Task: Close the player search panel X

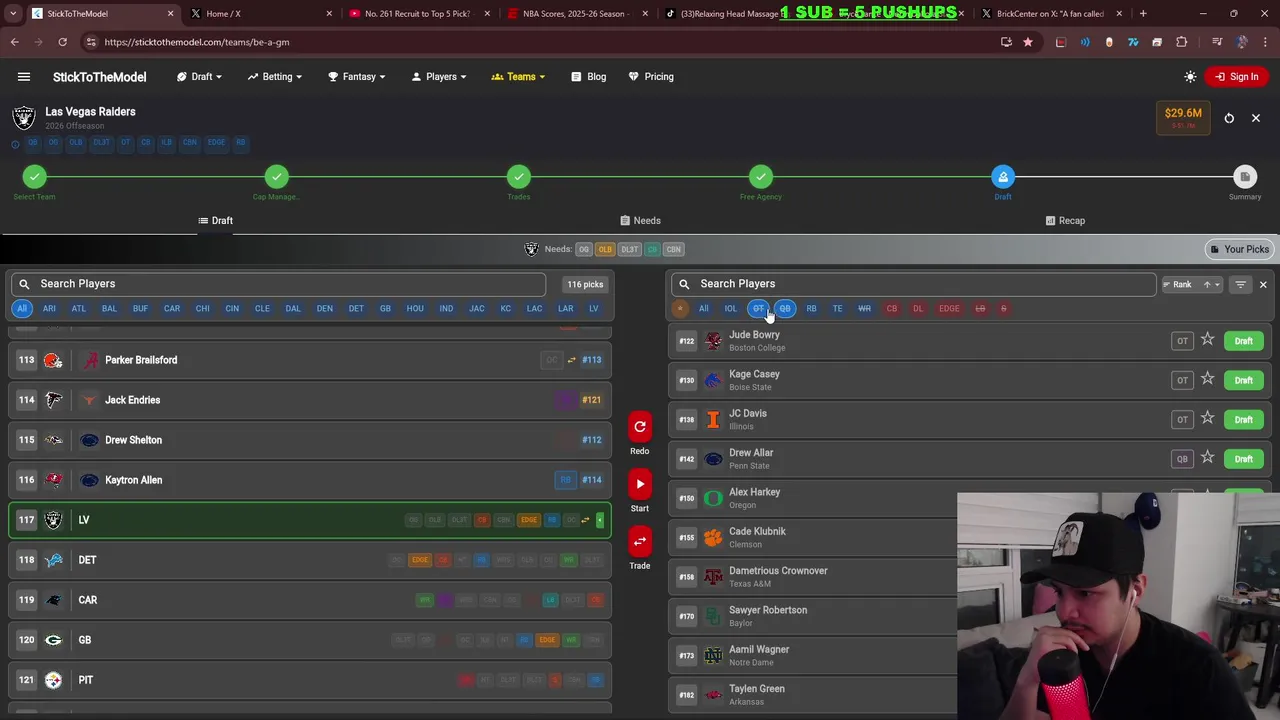Action: 1263,285
